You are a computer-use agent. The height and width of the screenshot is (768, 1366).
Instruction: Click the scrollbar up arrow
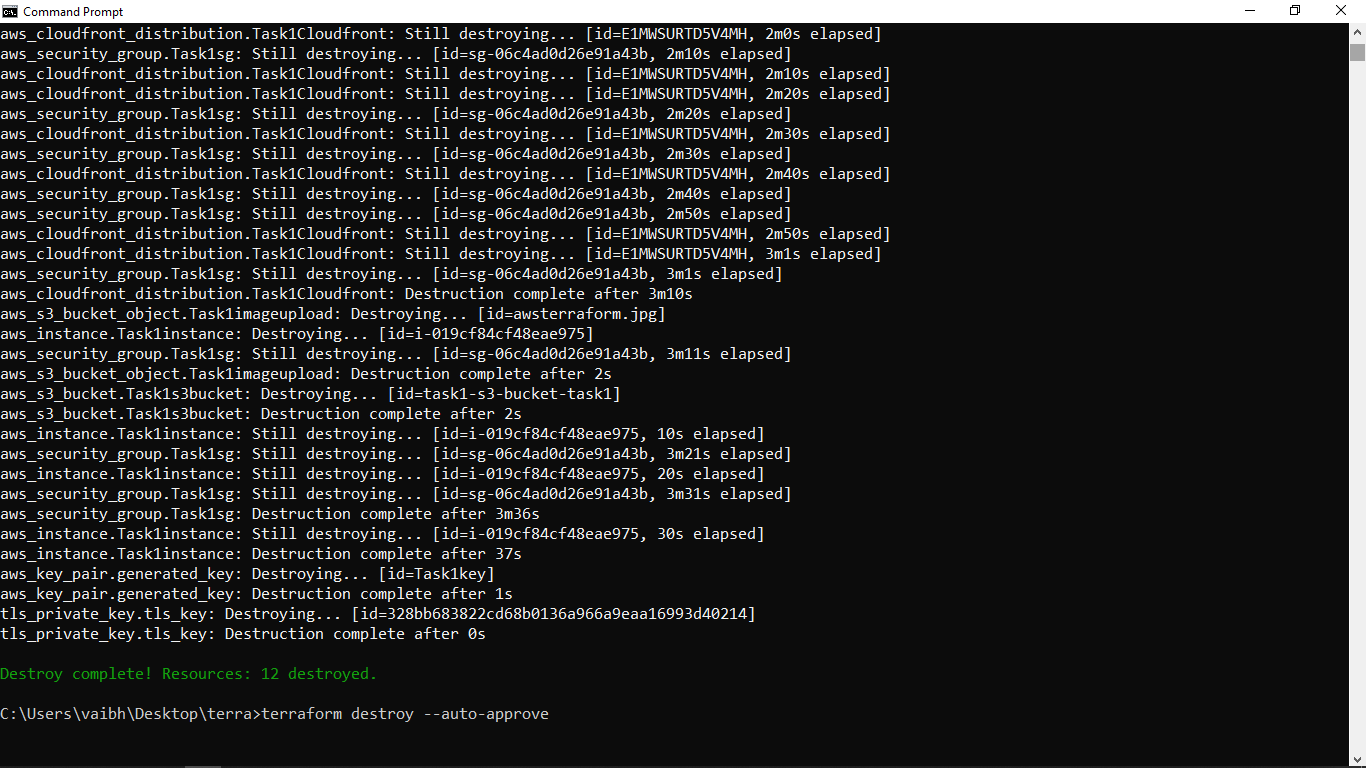(x=1358, y=31)
